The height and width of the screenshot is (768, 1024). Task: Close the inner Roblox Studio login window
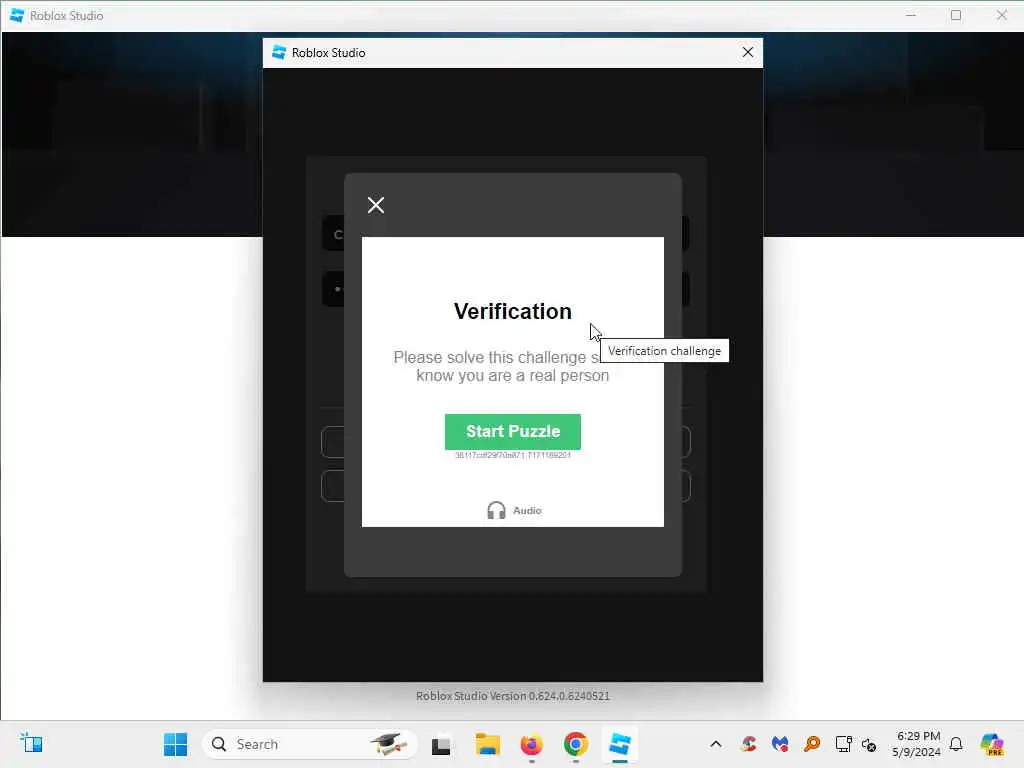748,52
